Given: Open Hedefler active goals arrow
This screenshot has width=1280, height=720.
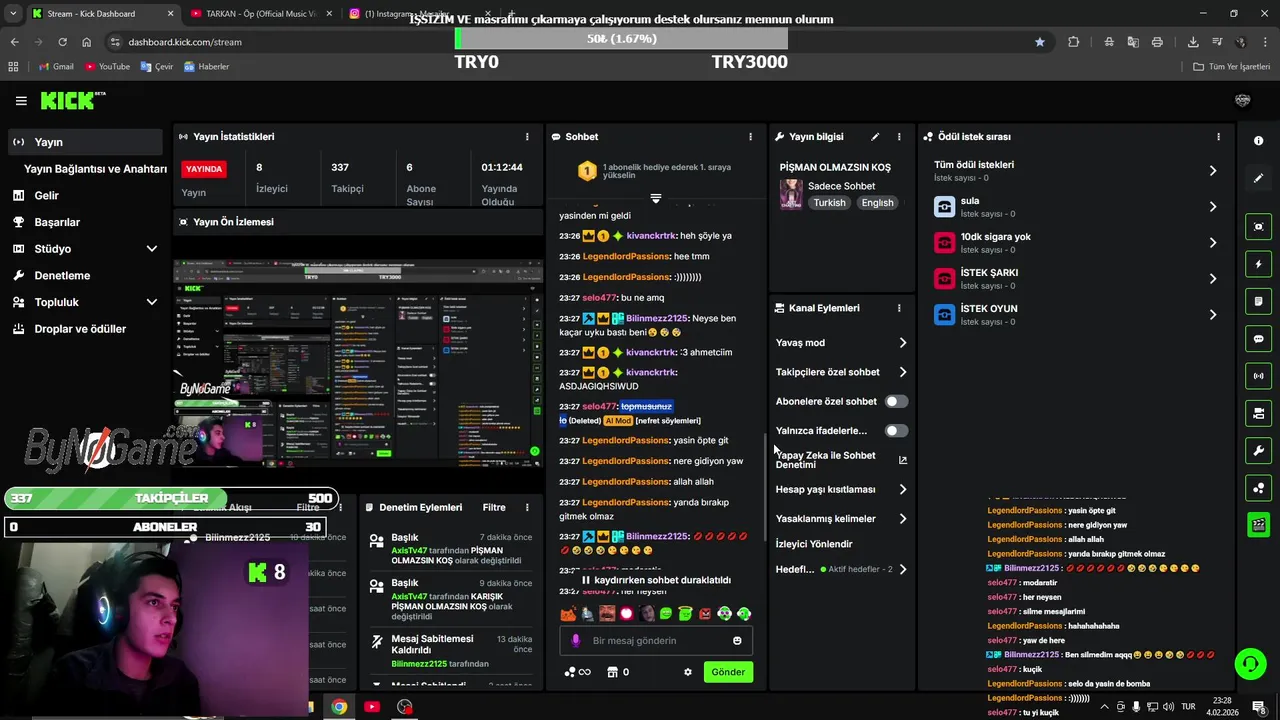Looking at the screenshot, I should 902,569.
